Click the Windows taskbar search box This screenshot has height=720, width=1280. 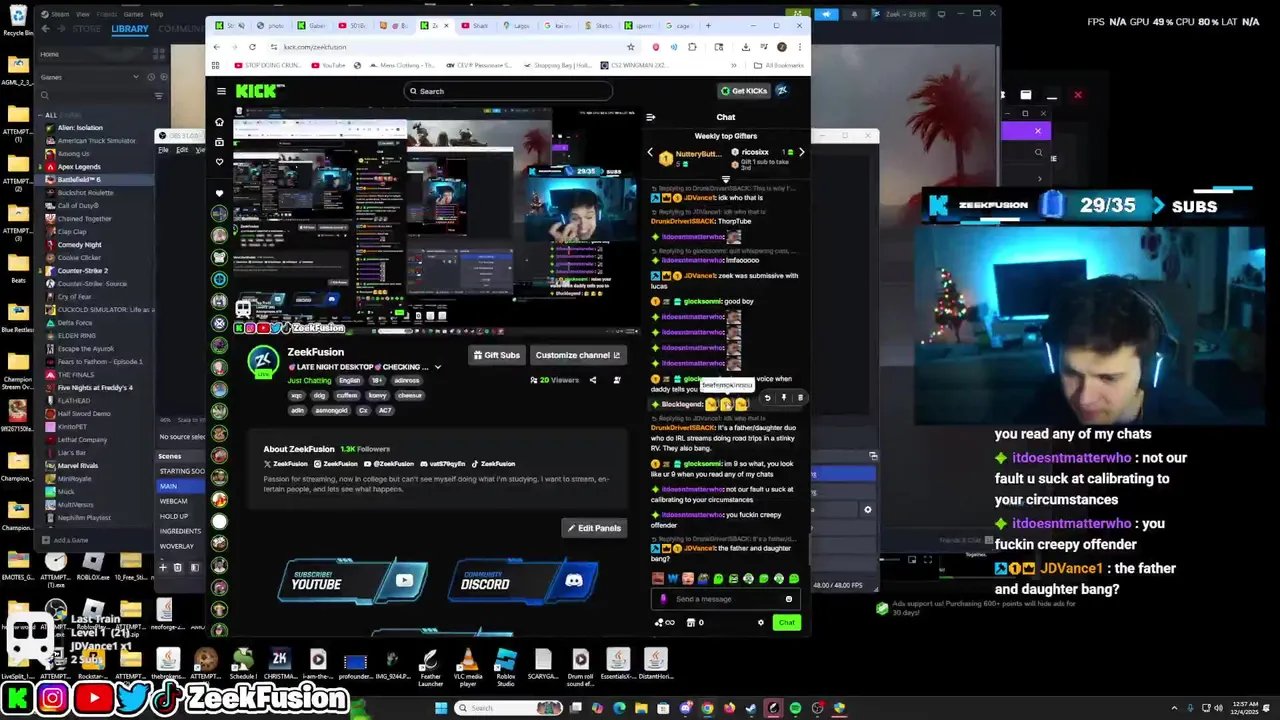click(508, 708)
